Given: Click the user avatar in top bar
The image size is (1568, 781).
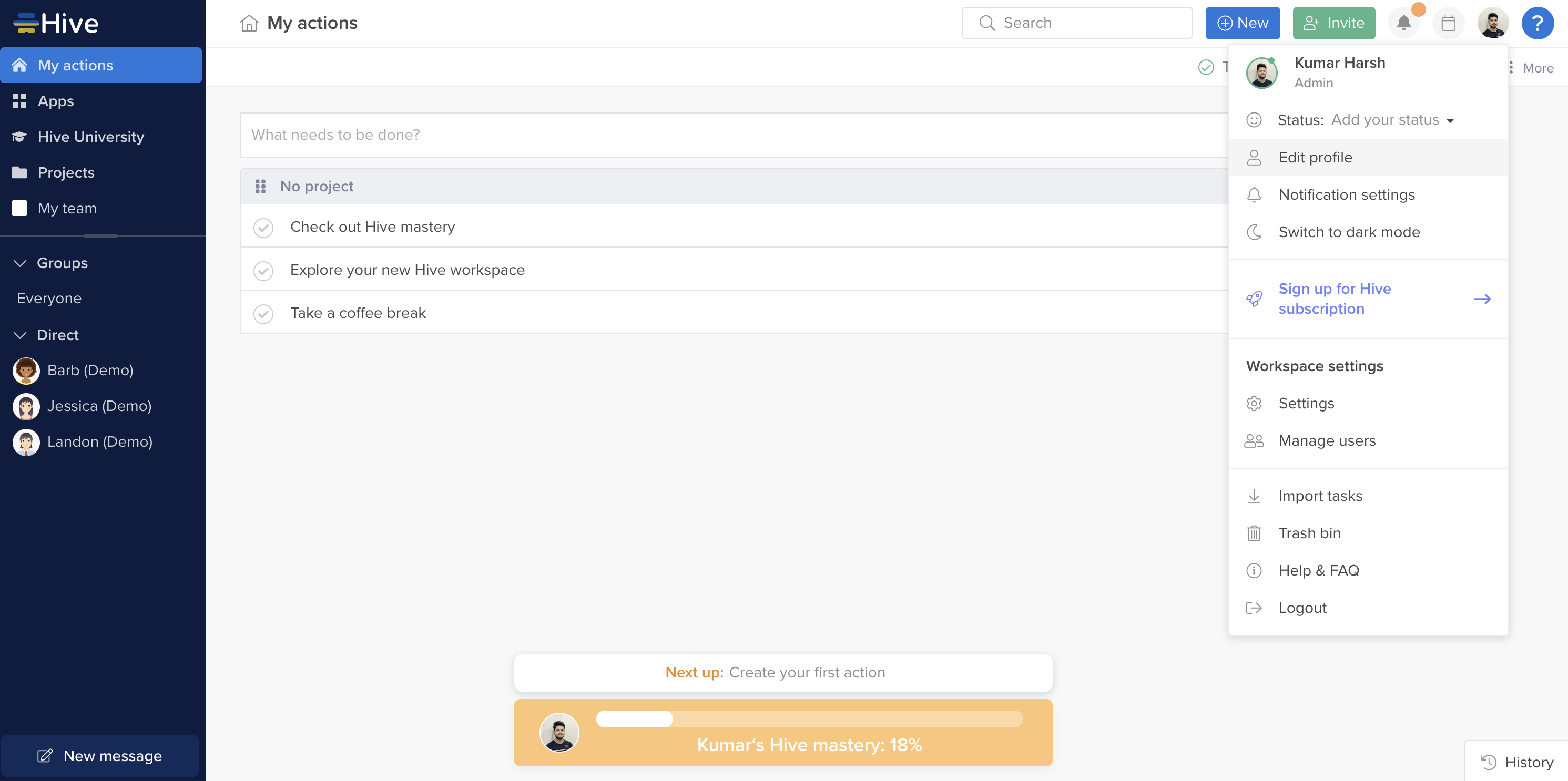Looking at the screenshot, I should 1492,23.
